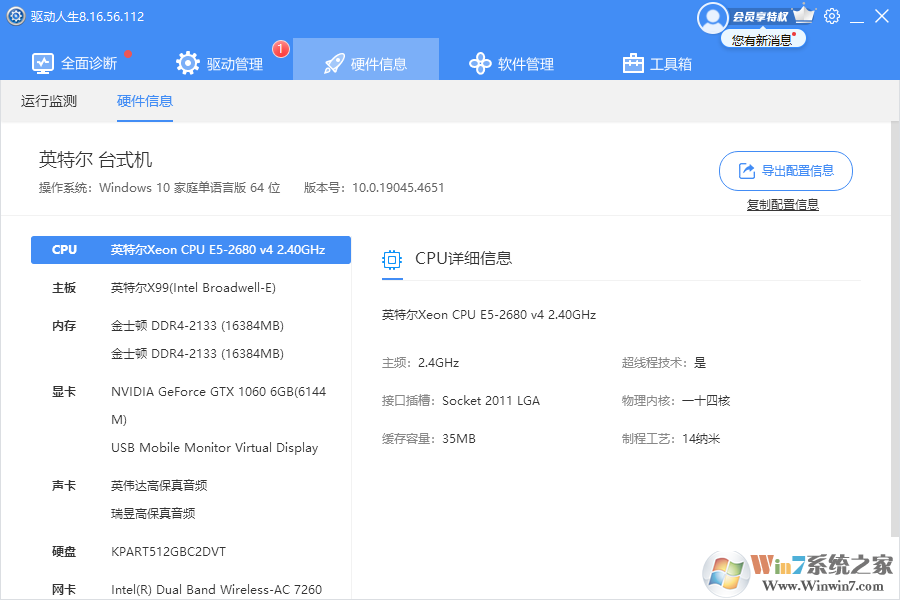Open the 工具箱 toolbox icon

tap(633, 62)
